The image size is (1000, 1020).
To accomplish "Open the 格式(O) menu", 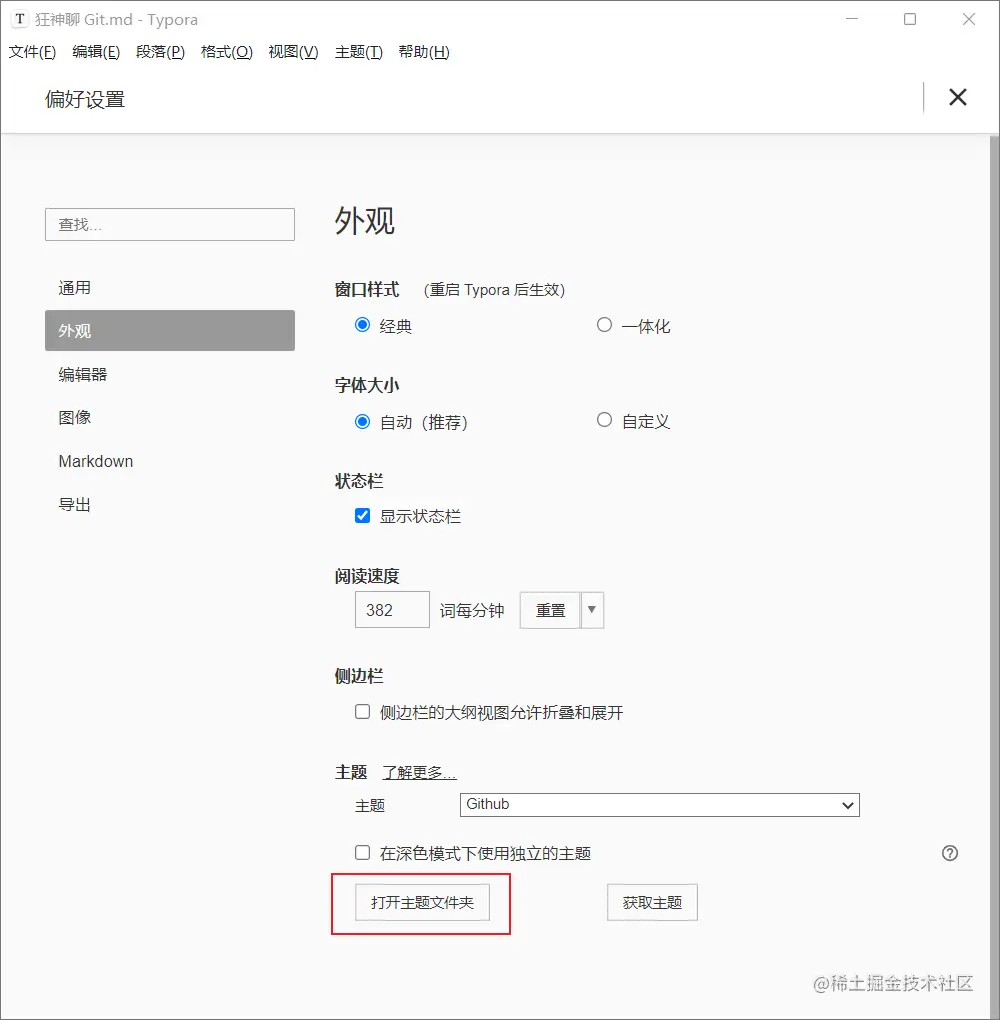I will 226,52.
